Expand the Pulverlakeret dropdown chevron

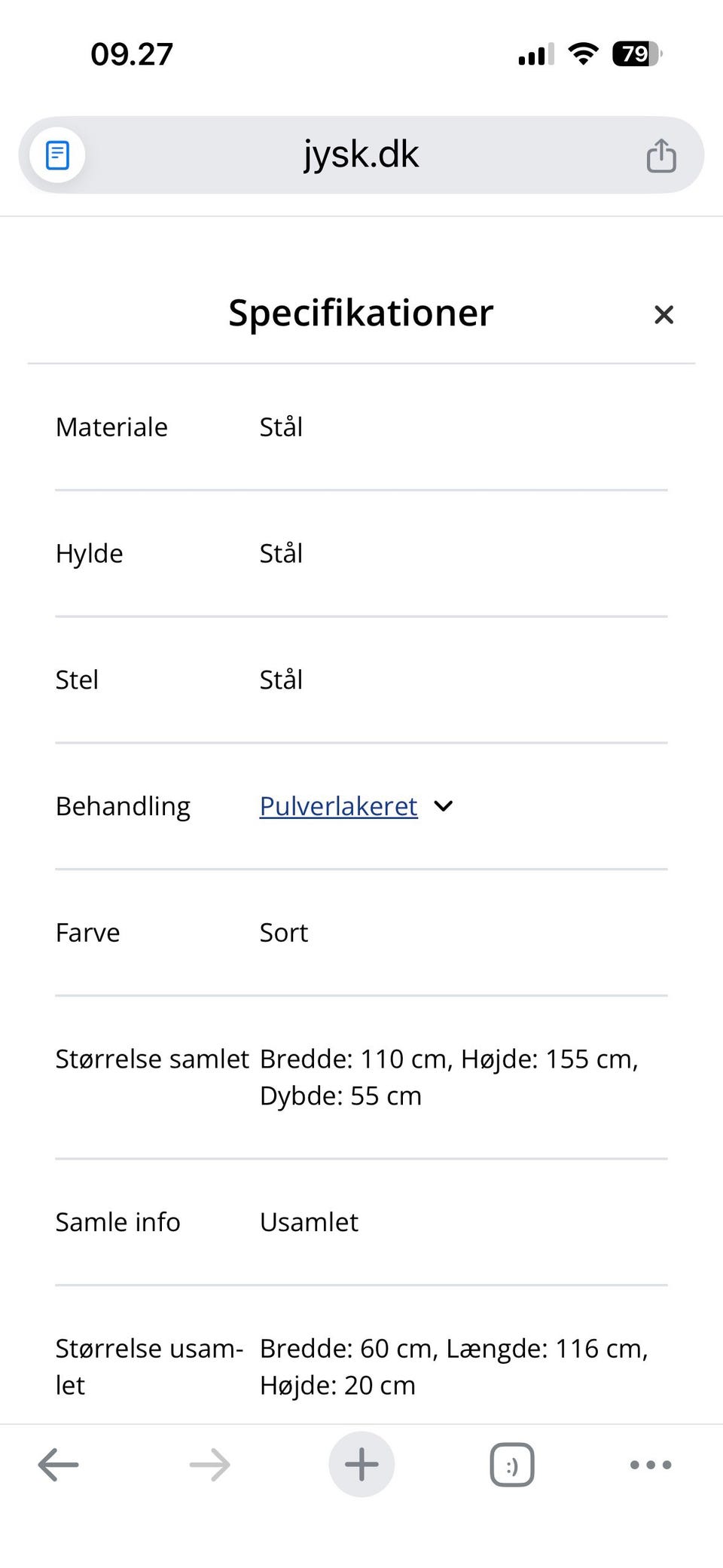click(443, 806)
